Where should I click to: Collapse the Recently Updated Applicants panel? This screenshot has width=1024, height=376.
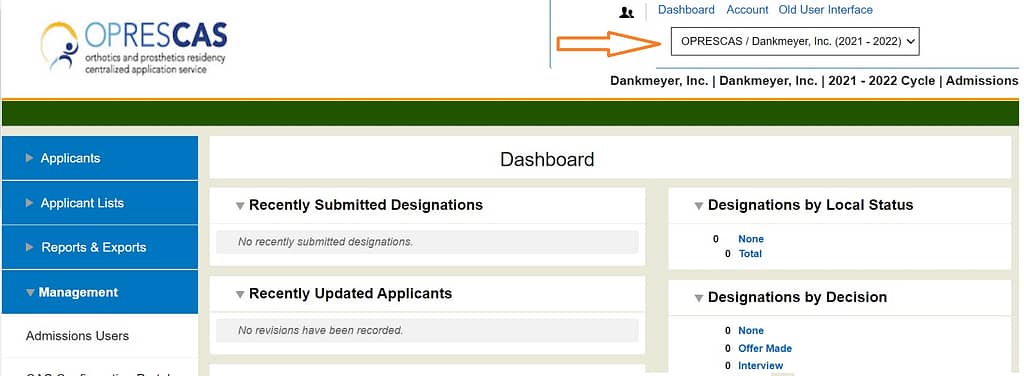coord(240,294)
